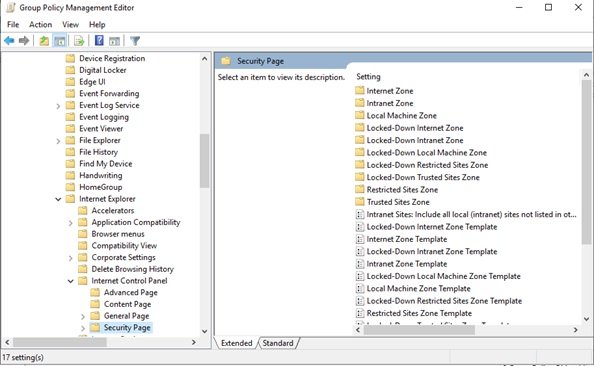Select Delete Browsing History in the tree

point(133,269)
